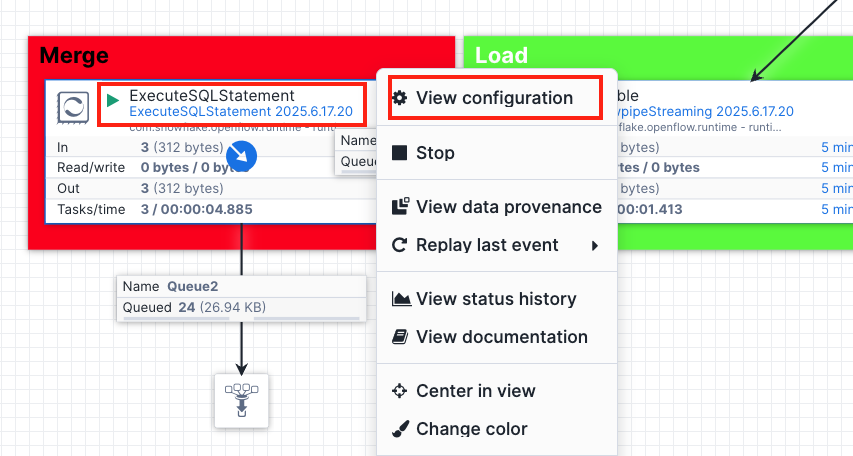Click the Merge process group title

[74, 56]
